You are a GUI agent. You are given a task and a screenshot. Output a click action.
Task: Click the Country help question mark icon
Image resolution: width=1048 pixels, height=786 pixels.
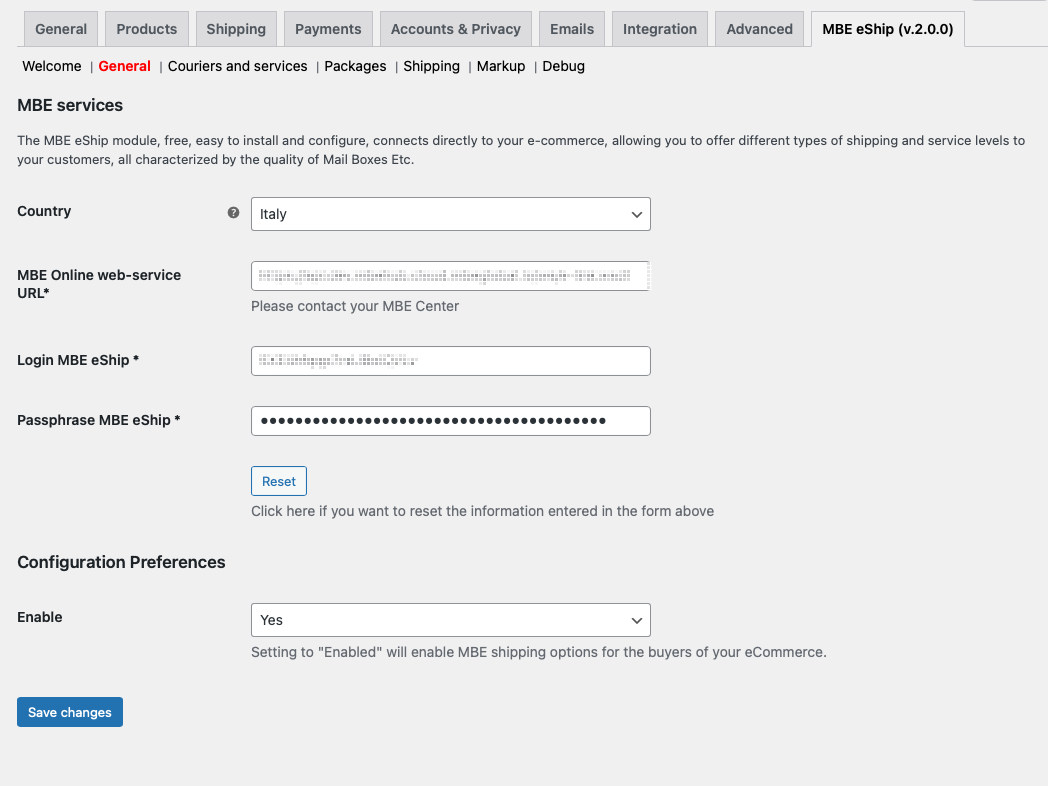233,212
